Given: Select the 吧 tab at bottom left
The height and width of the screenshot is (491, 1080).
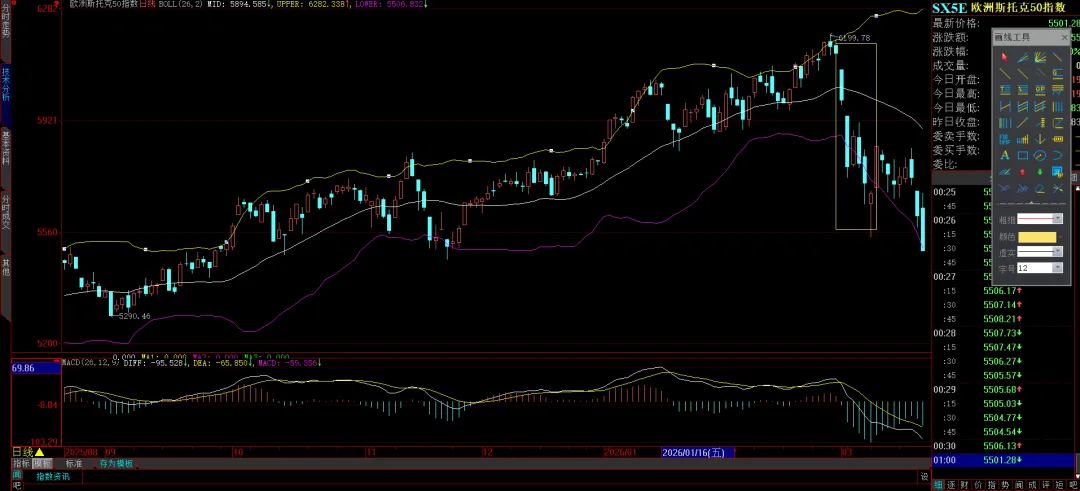Looking at the screenshot, I should pos(17,485).
